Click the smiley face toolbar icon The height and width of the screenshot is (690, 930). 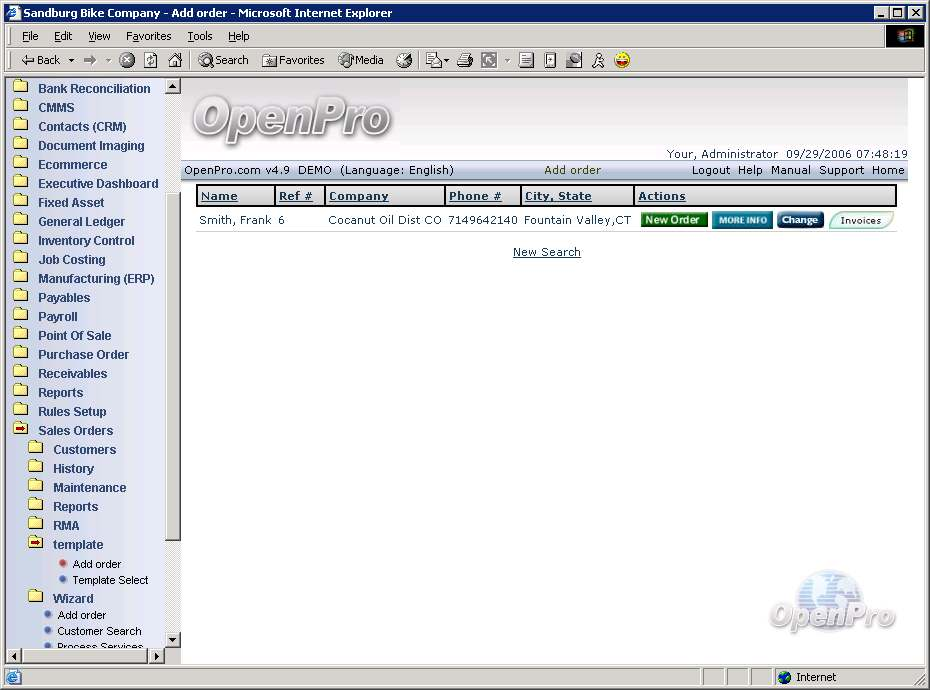click(622, 60)
